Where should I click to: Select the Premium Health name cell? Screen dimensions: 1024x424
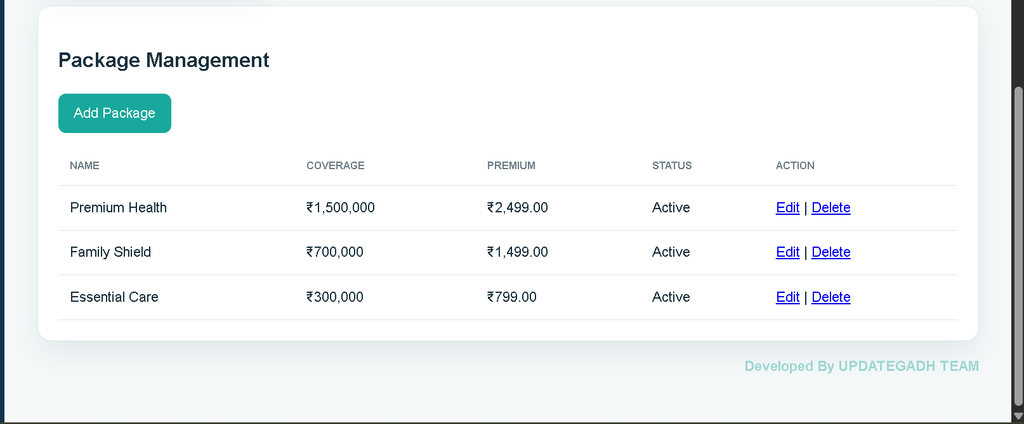[118, 208]
